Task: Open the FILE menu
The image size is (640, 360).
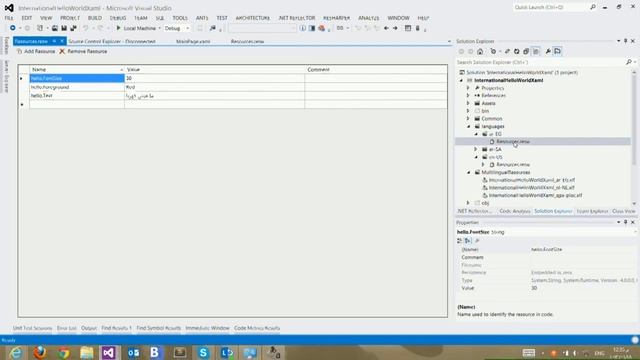Action: pyautogui.click(x=9, y=18)
